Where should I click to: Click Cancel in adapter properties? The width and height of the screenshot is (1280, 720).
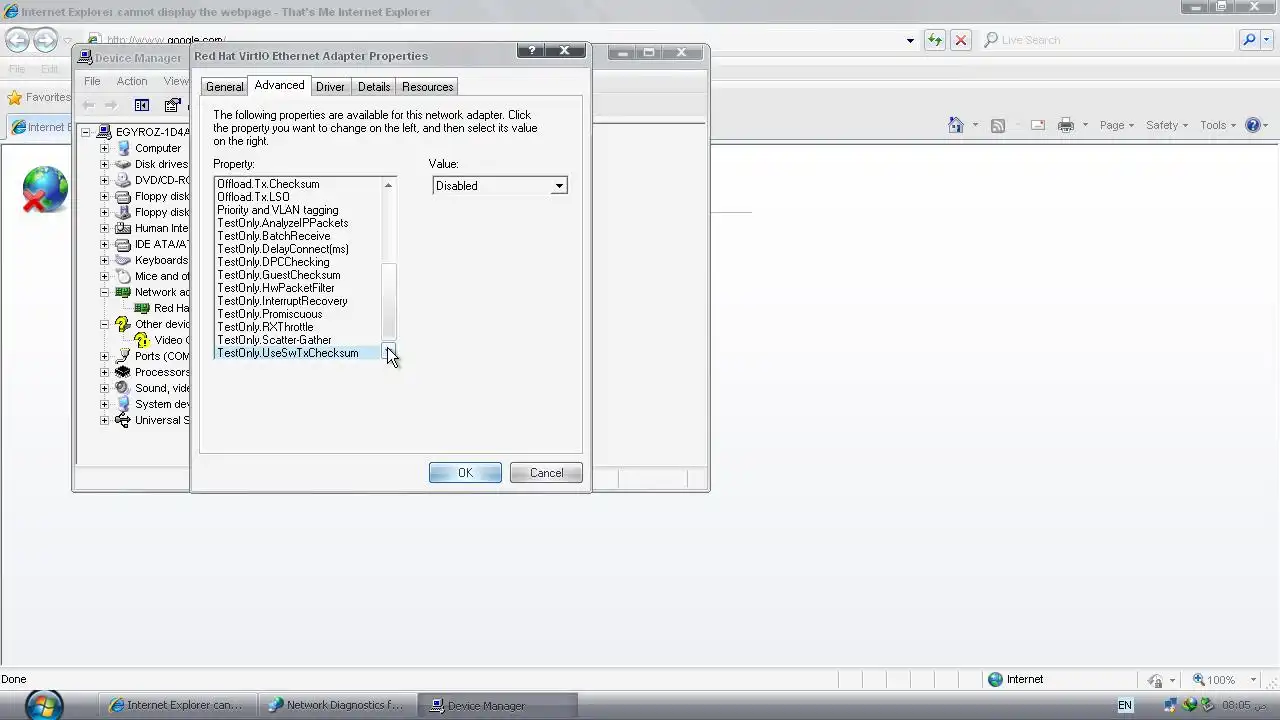[x=546, y=473]
